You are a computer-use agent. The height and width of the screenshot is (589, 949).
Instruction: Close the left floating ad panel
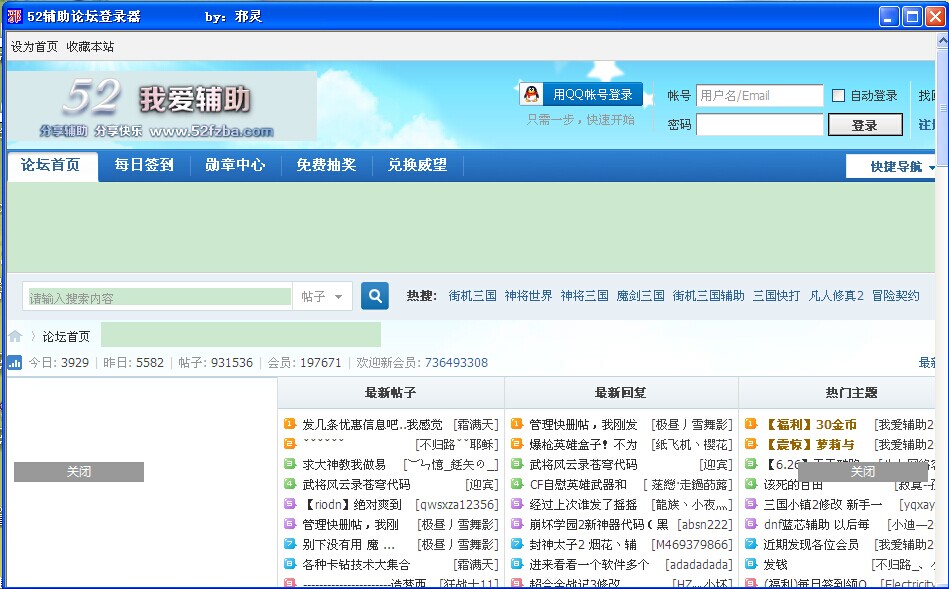[x=79, y=472]
